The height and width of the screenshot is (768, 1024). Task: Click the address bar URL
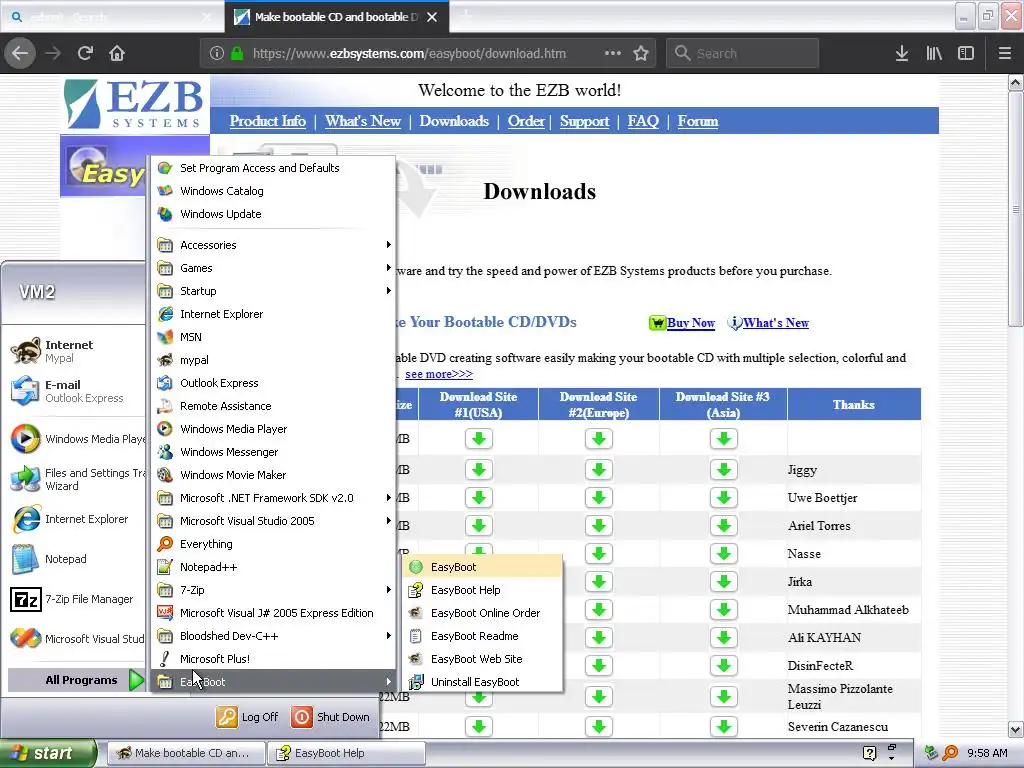click(x=409, y=53)
